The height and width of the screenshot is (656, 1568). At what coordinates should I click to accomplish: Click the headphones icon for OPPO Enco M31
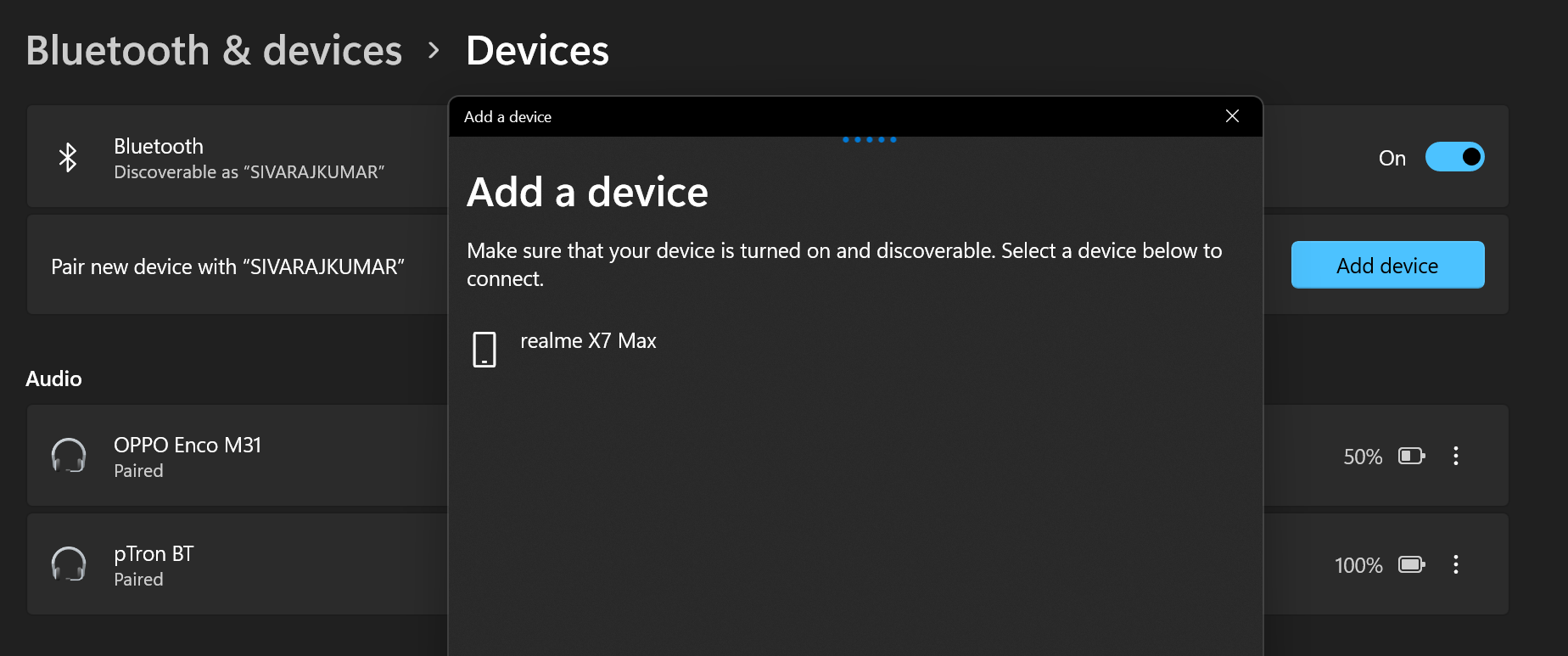point(71,456)
